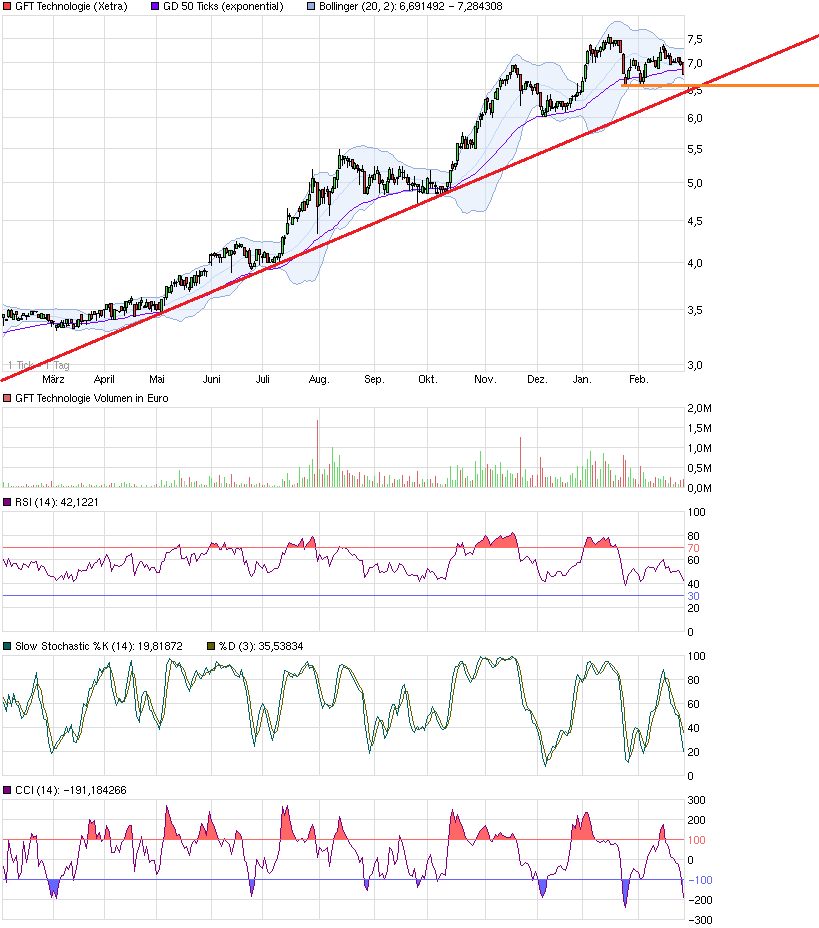Click the blue Bollinger legend swatch
Image resolution: width=819 pixels, height=928 pixels.
[311, 7]
